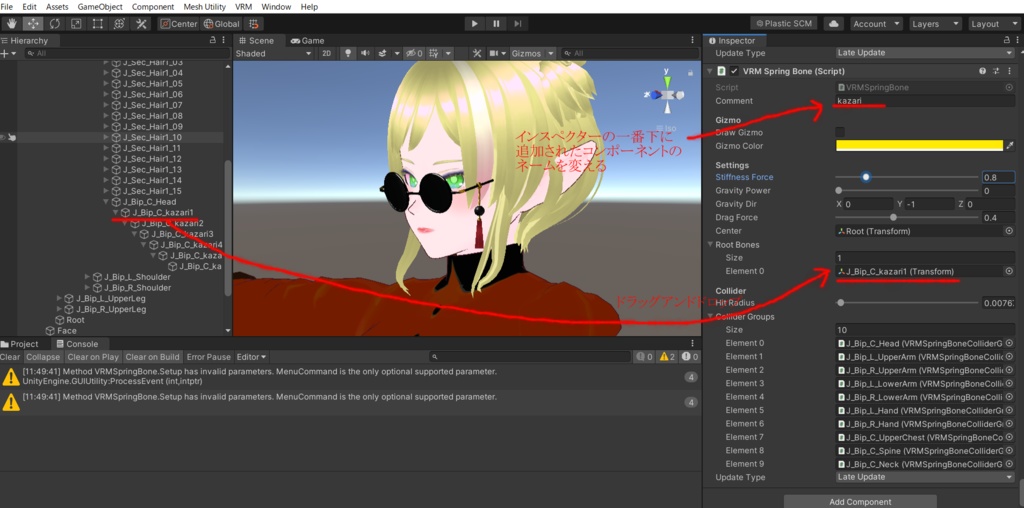The height and width of the screenshot is (508, 1024).
Task: Open VRM Spring Bone preset settings icon
Action: 996,71
